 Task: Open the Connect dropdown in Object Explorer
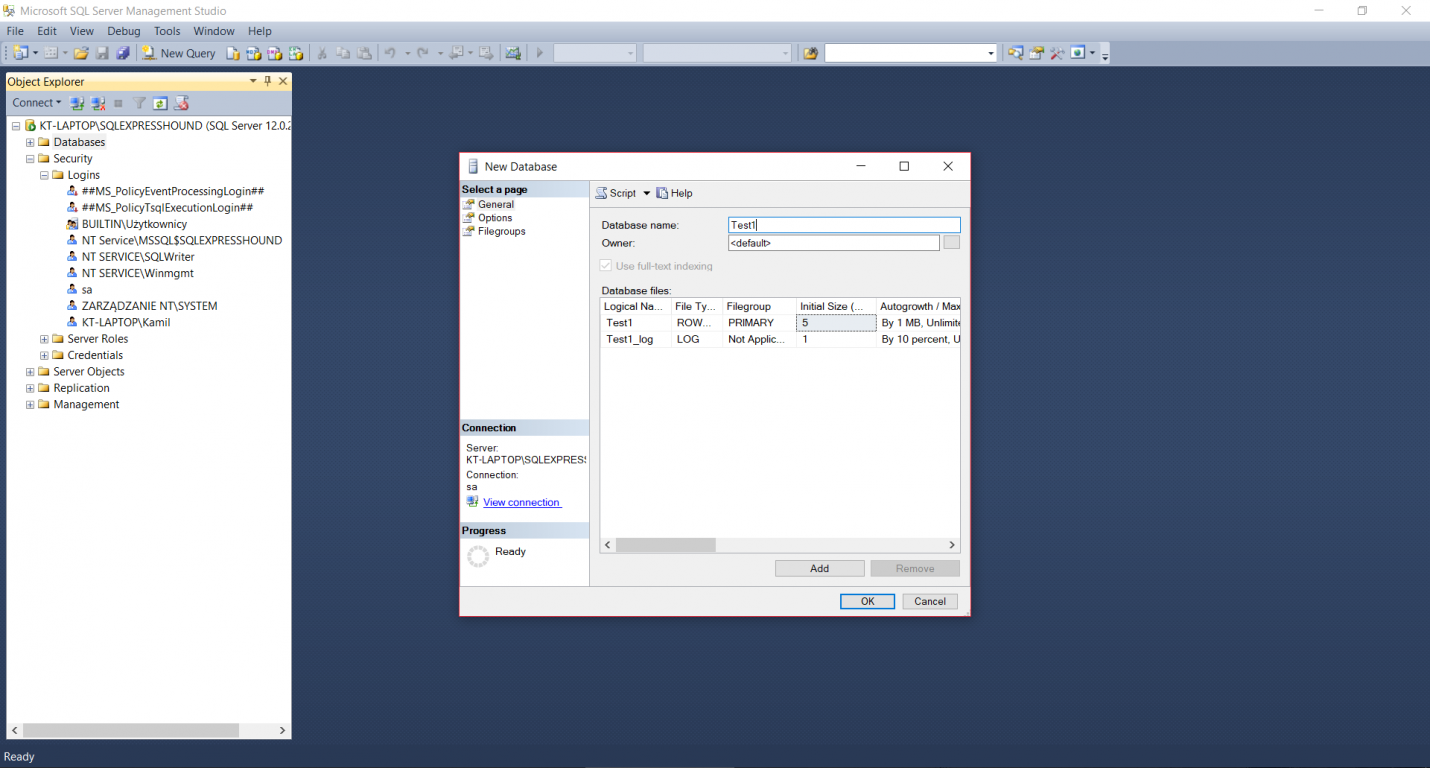[x=37, y=103]
